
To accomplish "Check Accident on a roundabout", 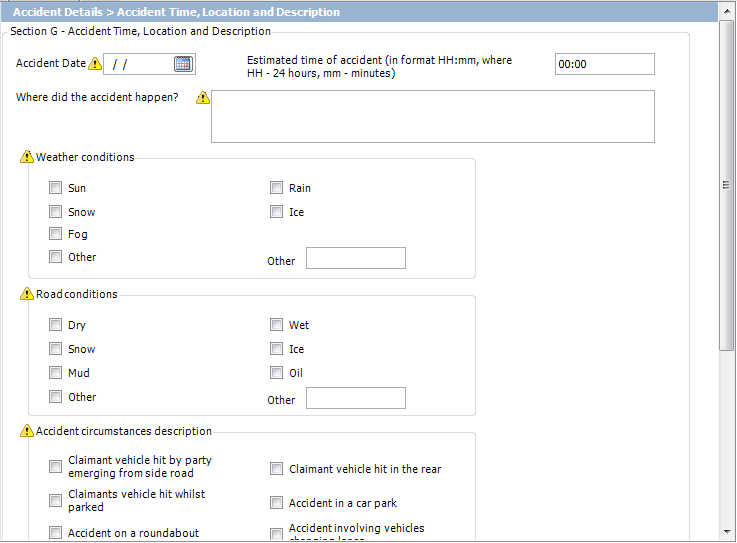I will (x=55, y=533).
